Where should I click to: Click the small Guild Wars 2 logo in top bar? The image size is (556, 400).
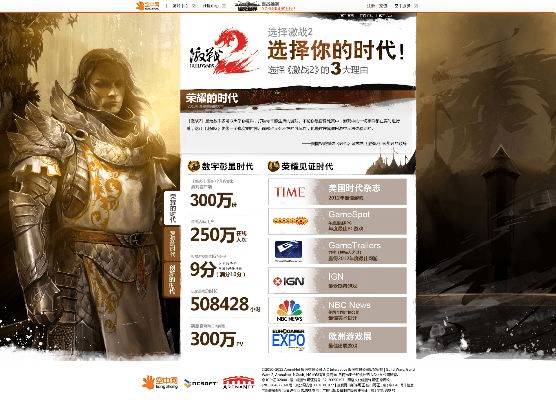point(247,5)
